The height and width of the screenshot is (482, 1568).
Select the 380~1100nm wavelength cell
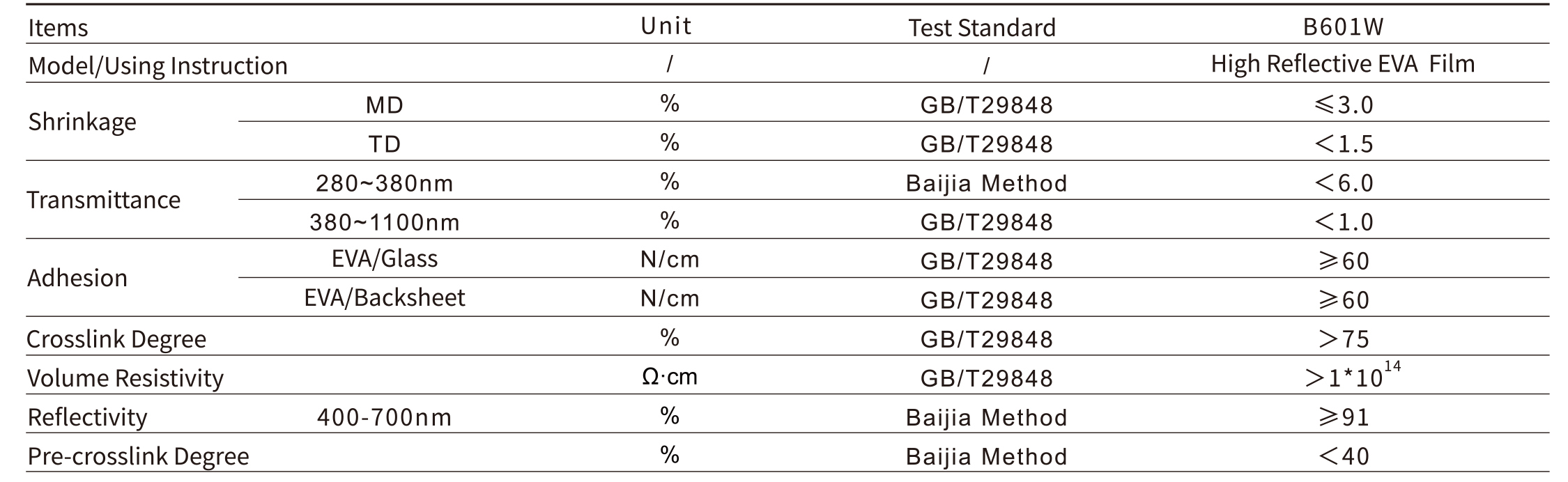click(385, 222)
